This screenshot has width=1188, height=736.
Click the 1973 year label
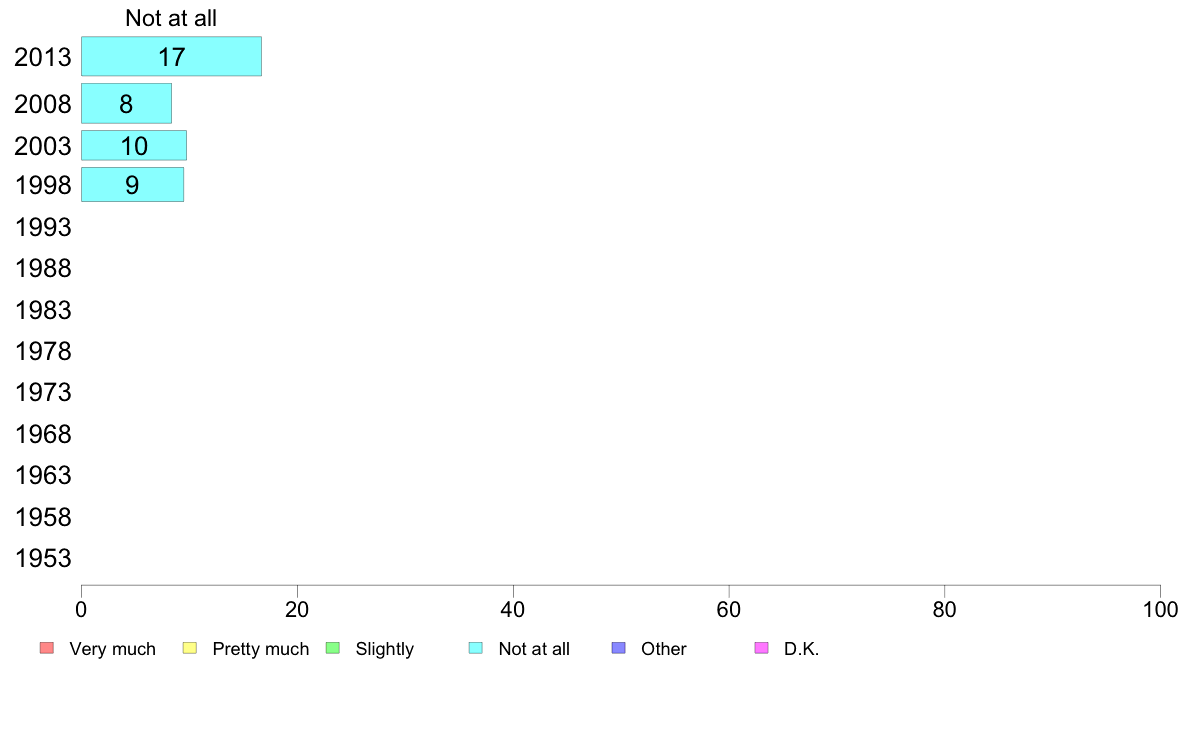(42, 393)
